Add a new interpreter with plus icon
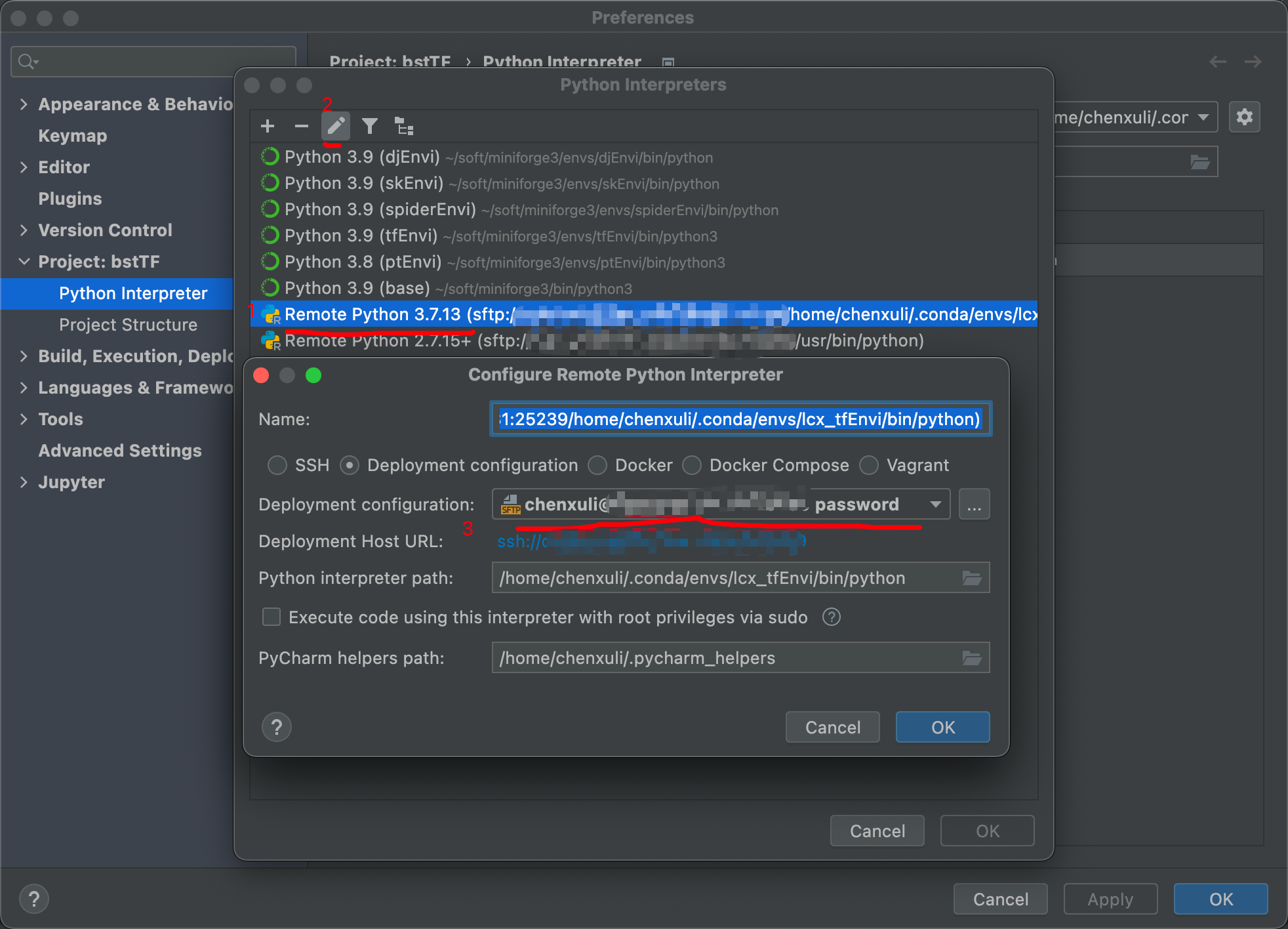1288x929 pixels. tap(268, 126)
